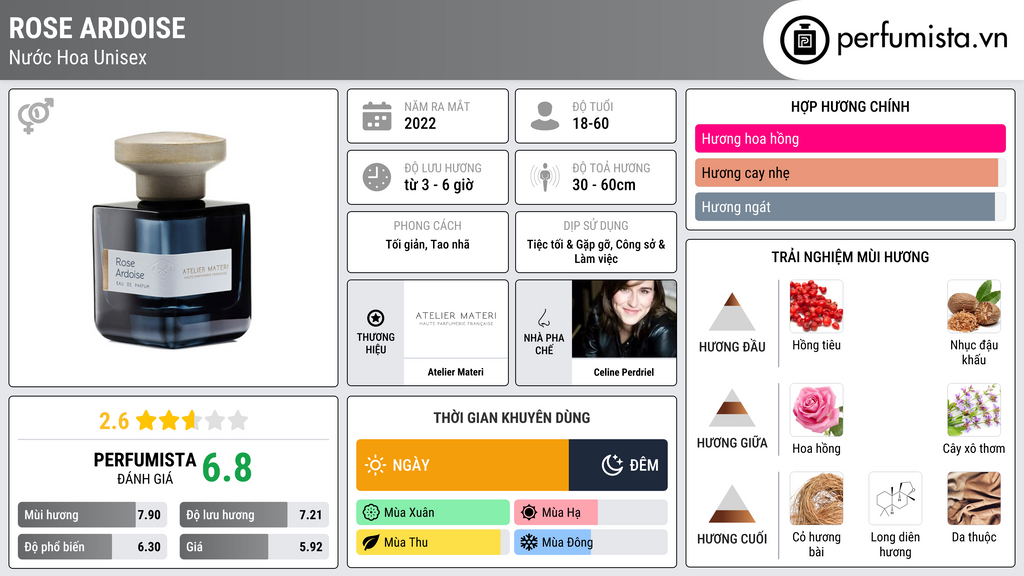Click the perfumista.vn site name
The height and width of the screenshot is (576, 1024).
coord(922,39)
